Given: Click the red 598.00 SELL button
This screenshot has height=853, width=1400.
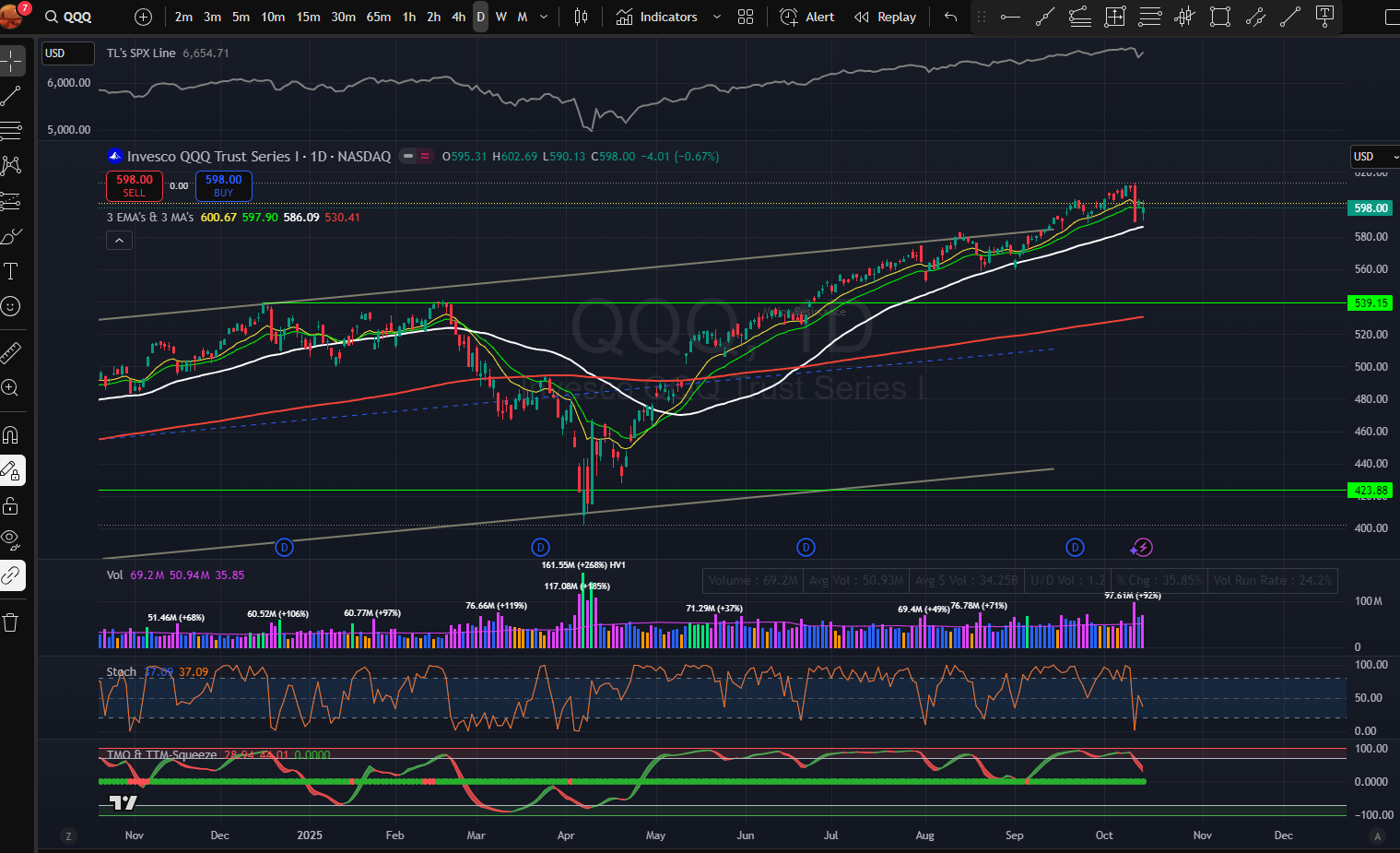Looking at the screenshot, I should pyautogui.click(x=135, y=186).
